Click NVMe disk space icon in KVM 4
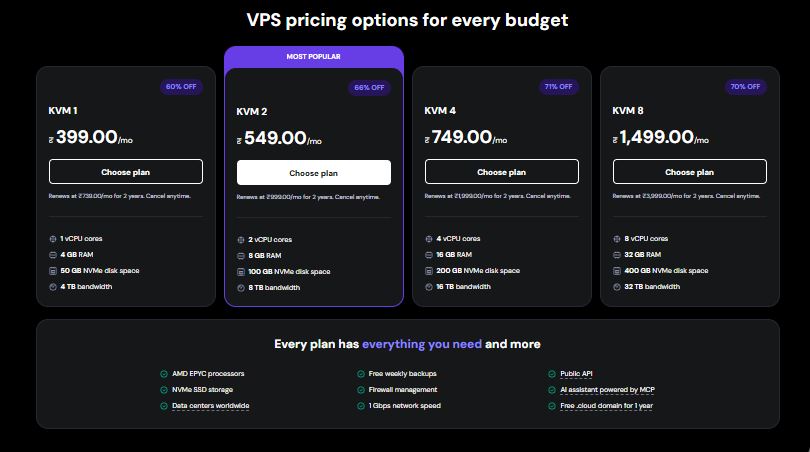Viewport: 810px width, 452px height. (429, 271)
